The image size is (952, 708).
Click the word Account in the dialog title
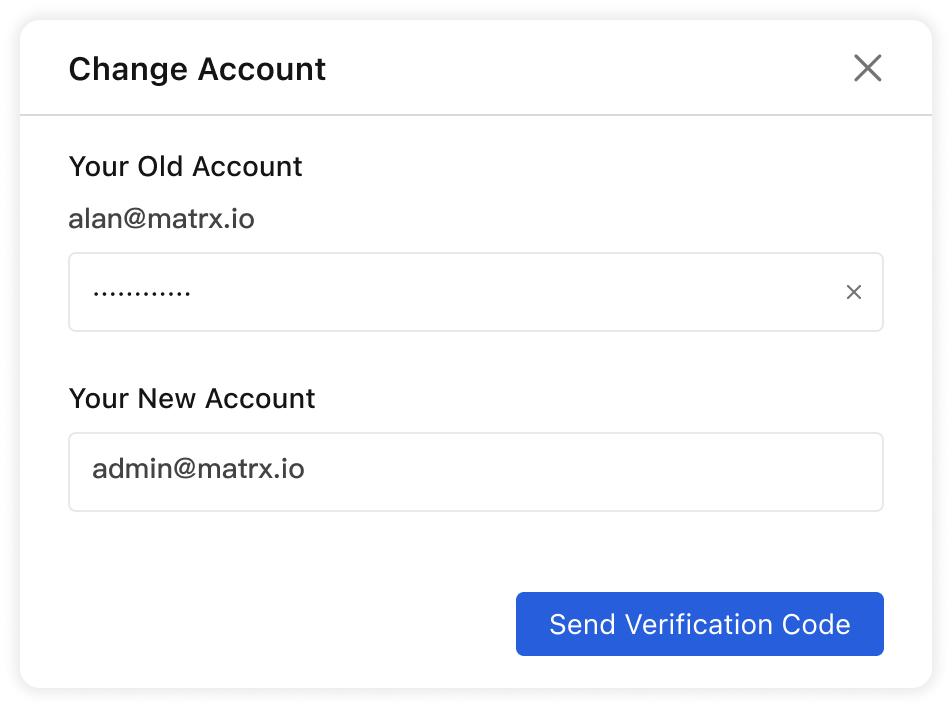[262, 69]
